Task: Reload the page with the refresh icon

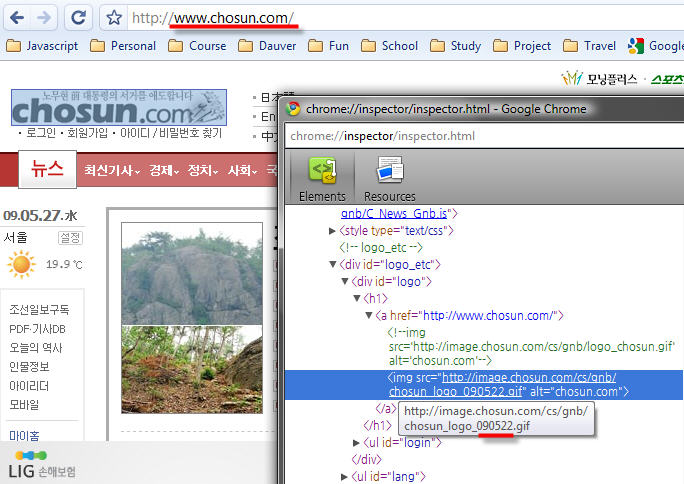Action: click(77, 17)
